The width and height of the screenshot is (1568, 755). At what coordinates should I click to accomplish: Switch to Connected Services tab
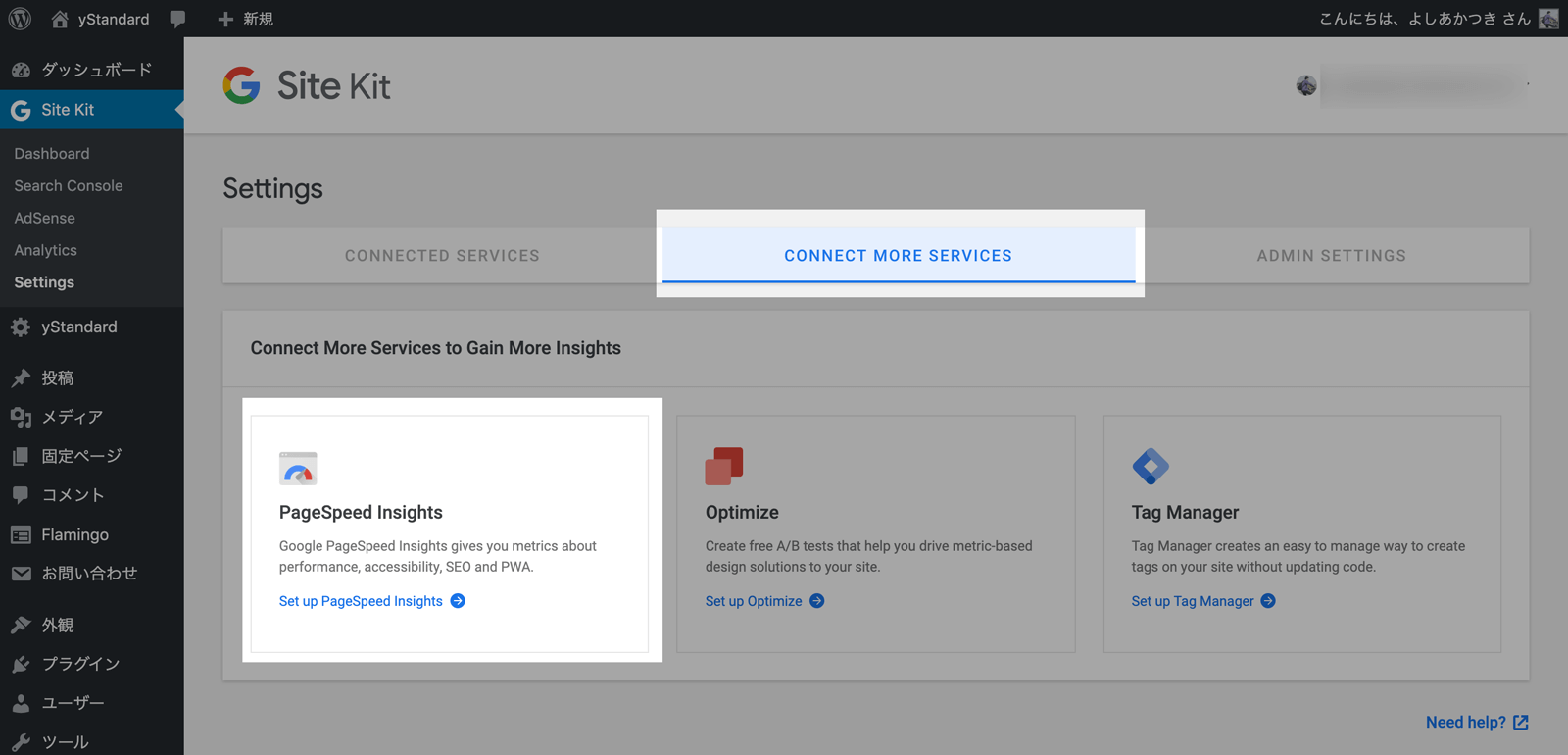pos(442,256)
